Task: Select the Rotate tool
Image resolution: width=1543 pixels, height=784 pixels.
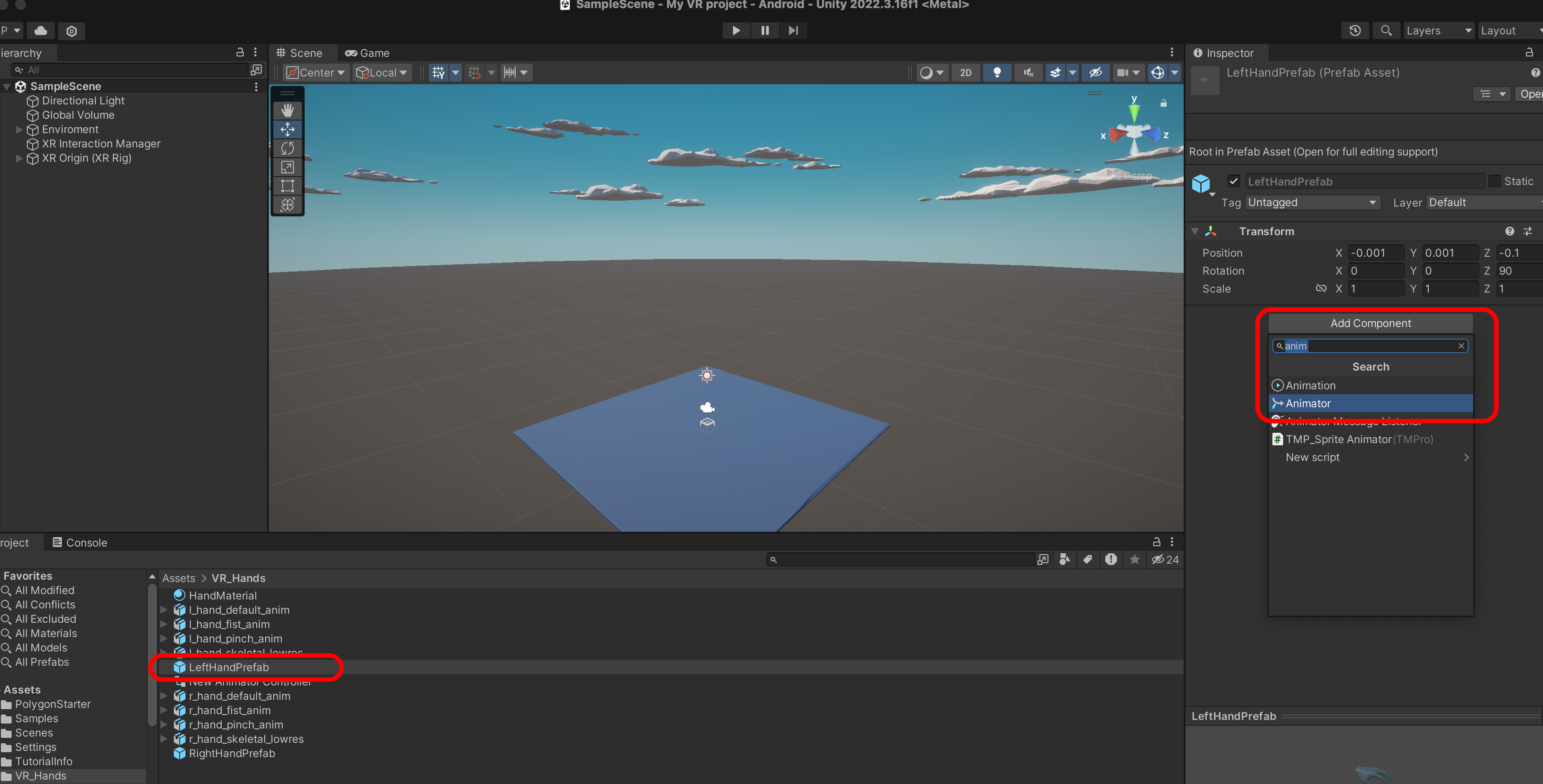Action: (288, 148)
